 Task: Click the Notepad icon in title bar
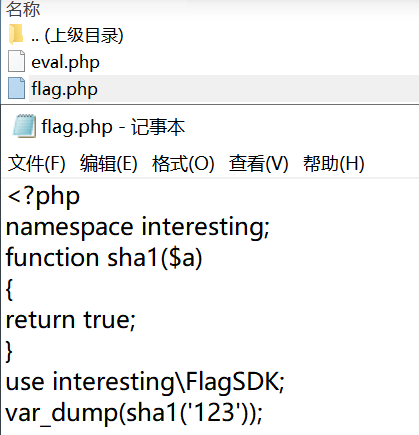[x=24, y=126]
